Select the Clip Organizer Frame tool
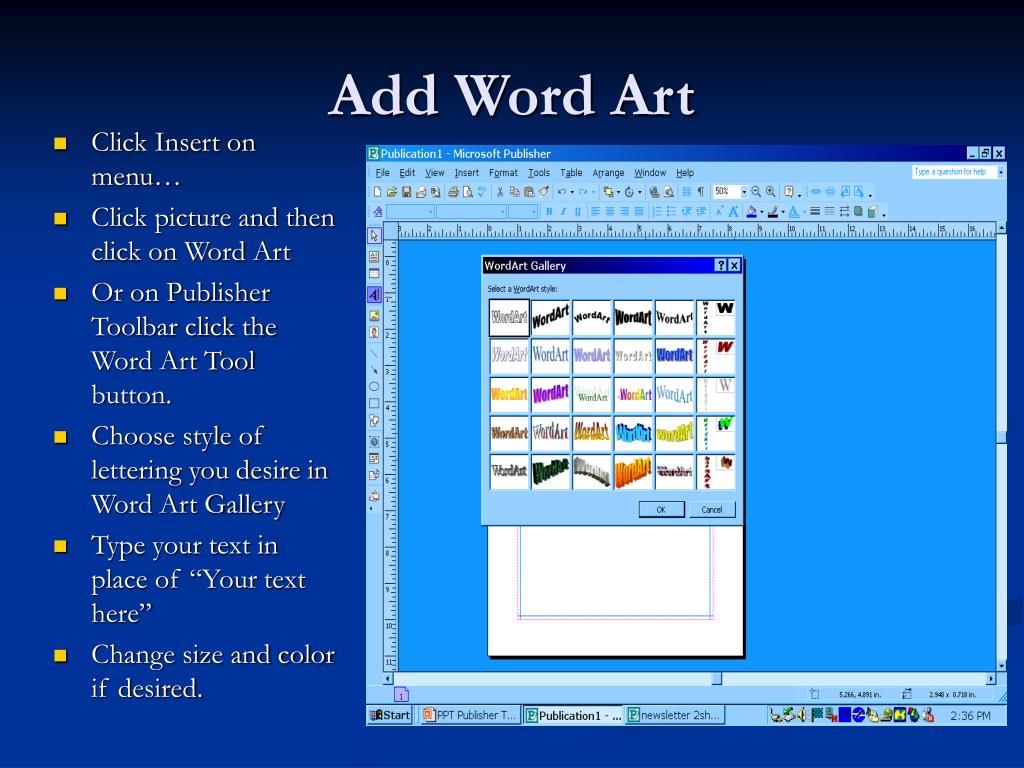 click(x=374, y=333)
